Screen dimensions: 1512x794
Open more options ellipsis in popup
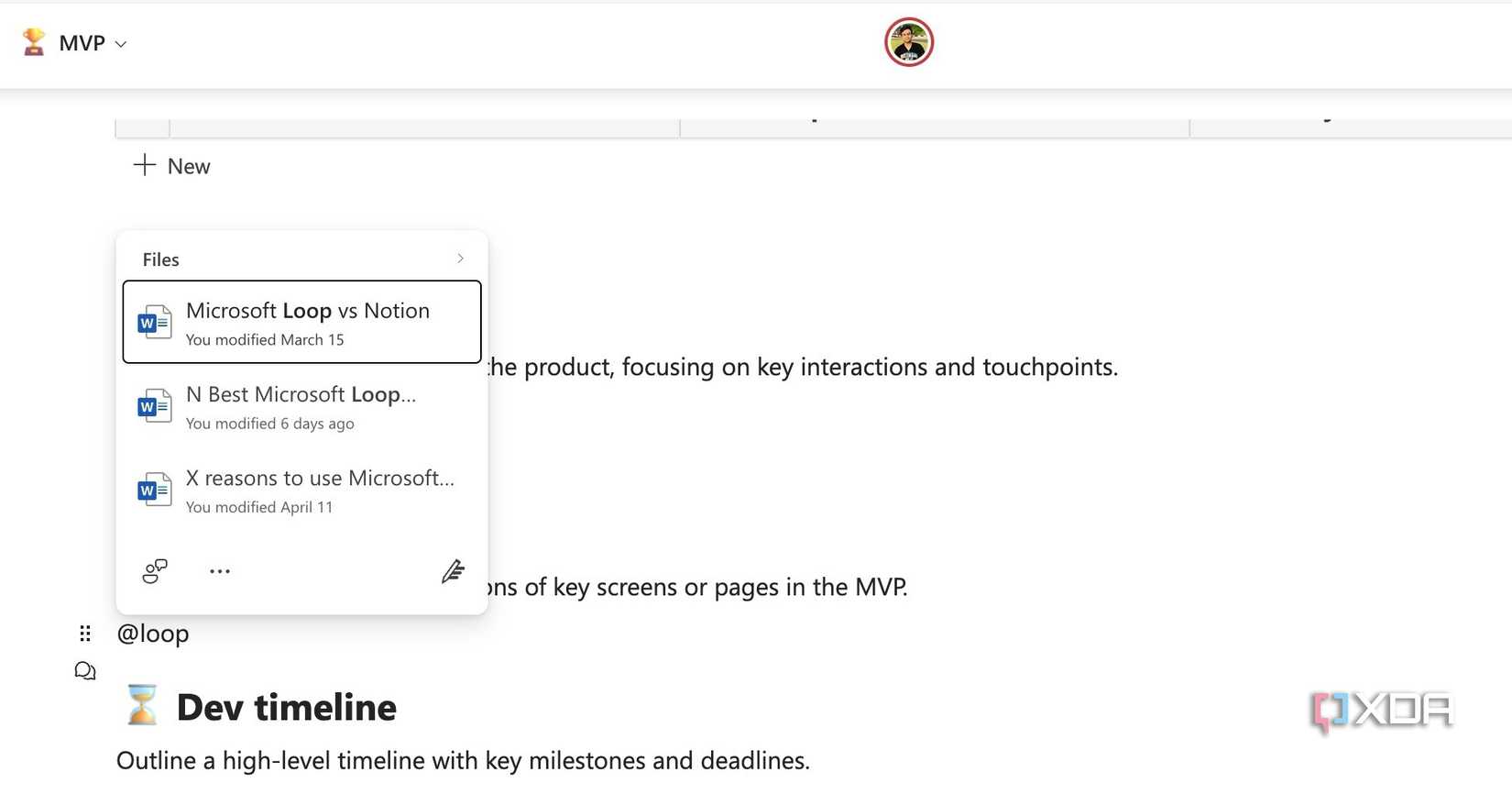(220, 571)
